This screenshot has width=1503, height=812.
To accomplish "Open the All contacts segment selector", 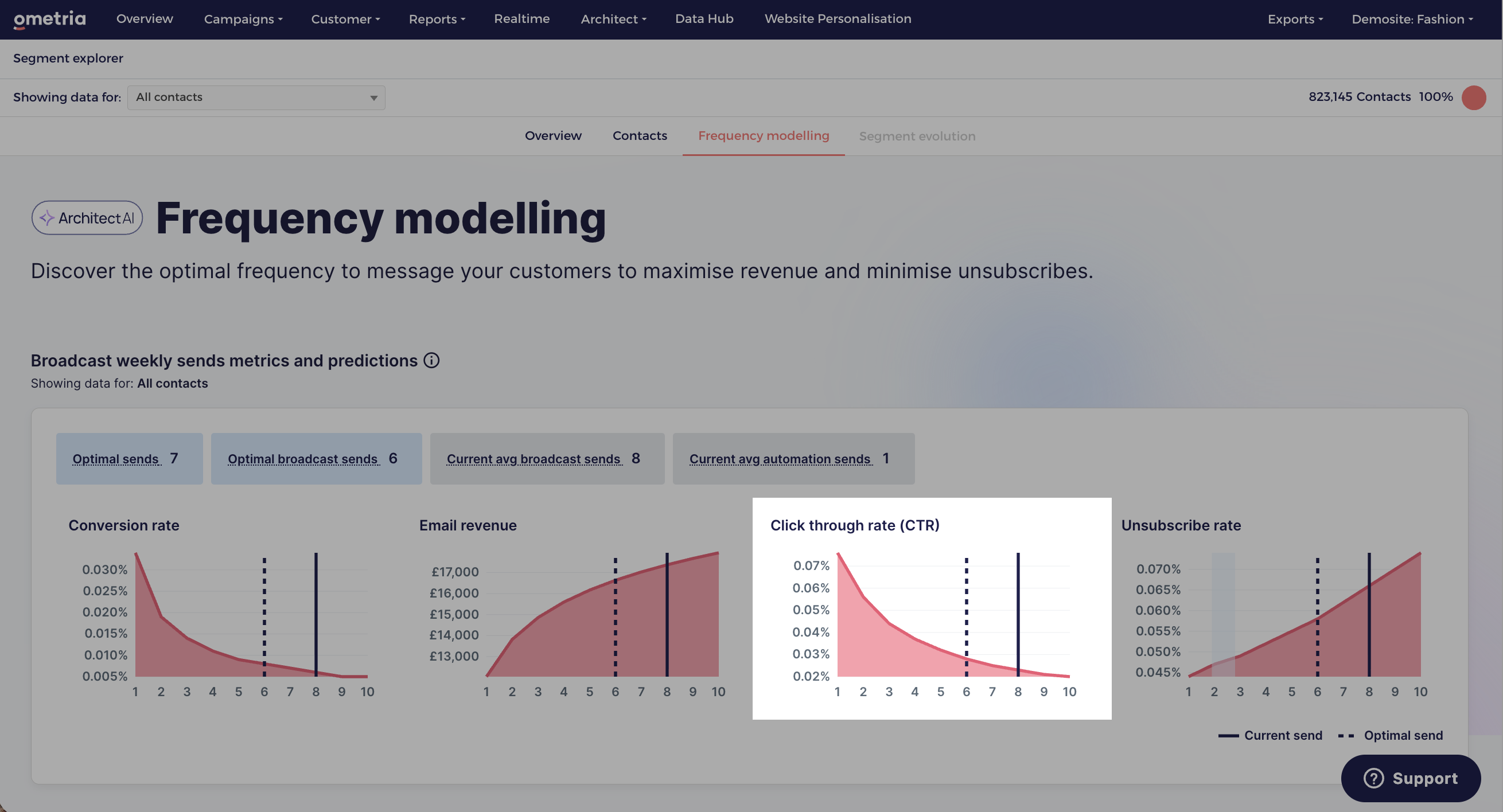I will [256, 97].
